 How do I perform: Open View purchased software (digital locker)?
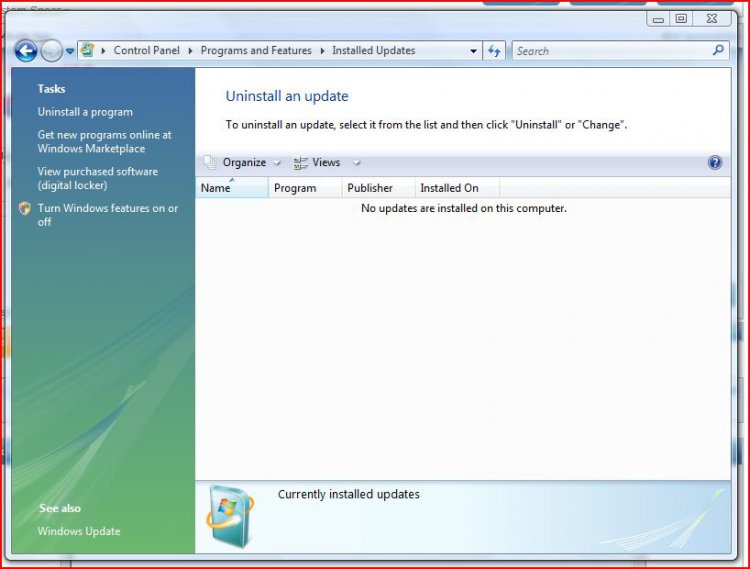pyautogui.click(x=98, y=178)
